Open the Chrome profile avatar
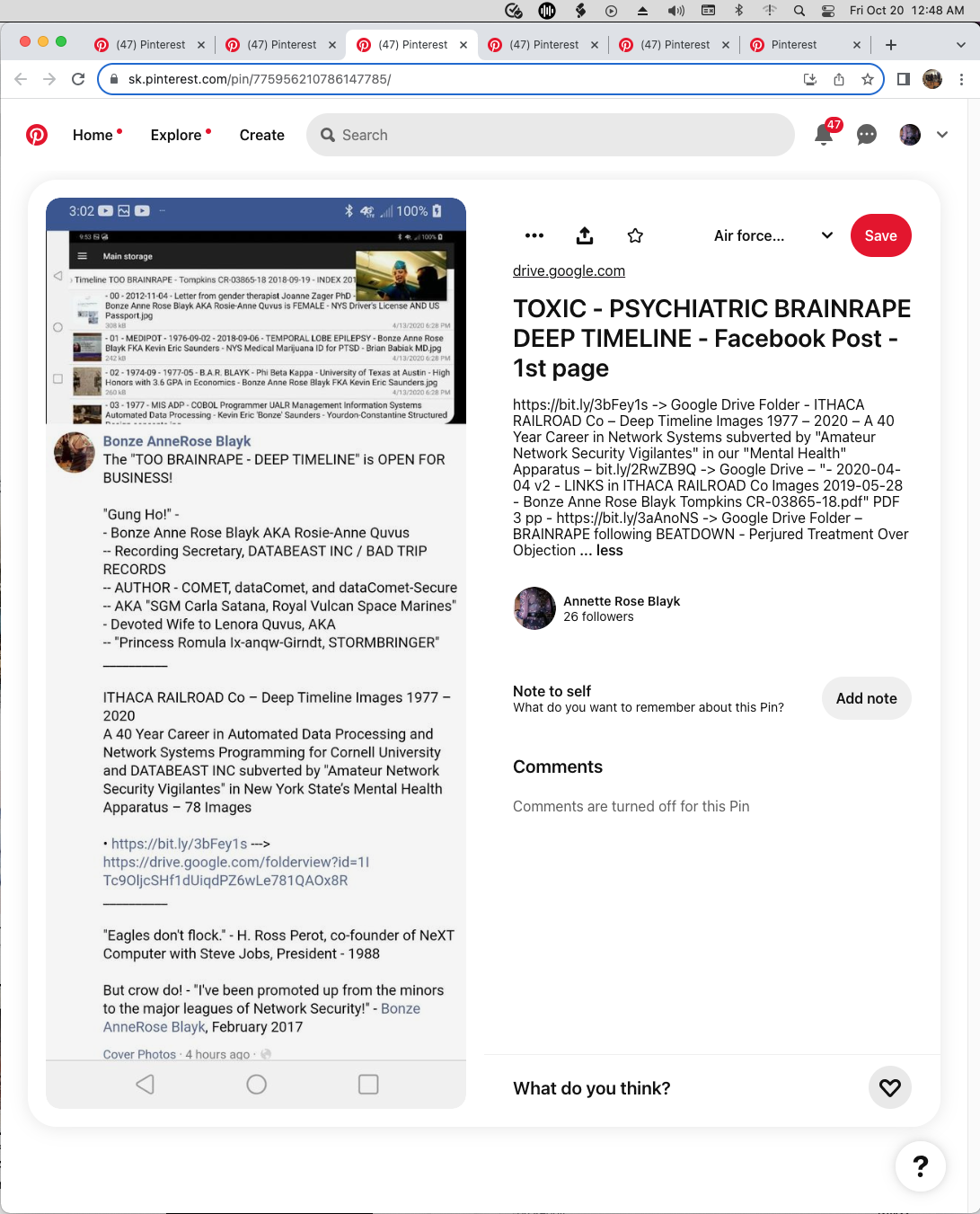This screenshot has width=980, height=1214. coord(932,79)
